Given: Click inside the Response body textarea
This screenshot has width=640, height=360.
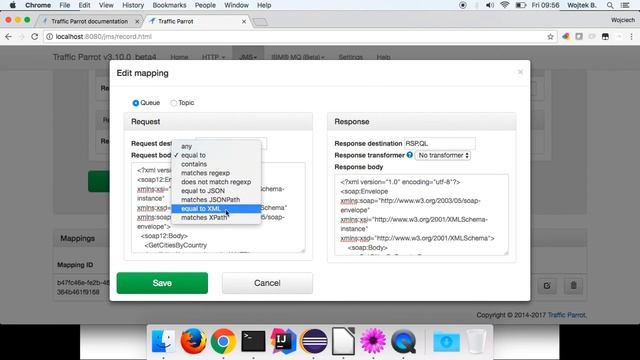Looking at the screenshot, I should click(421, 215).
